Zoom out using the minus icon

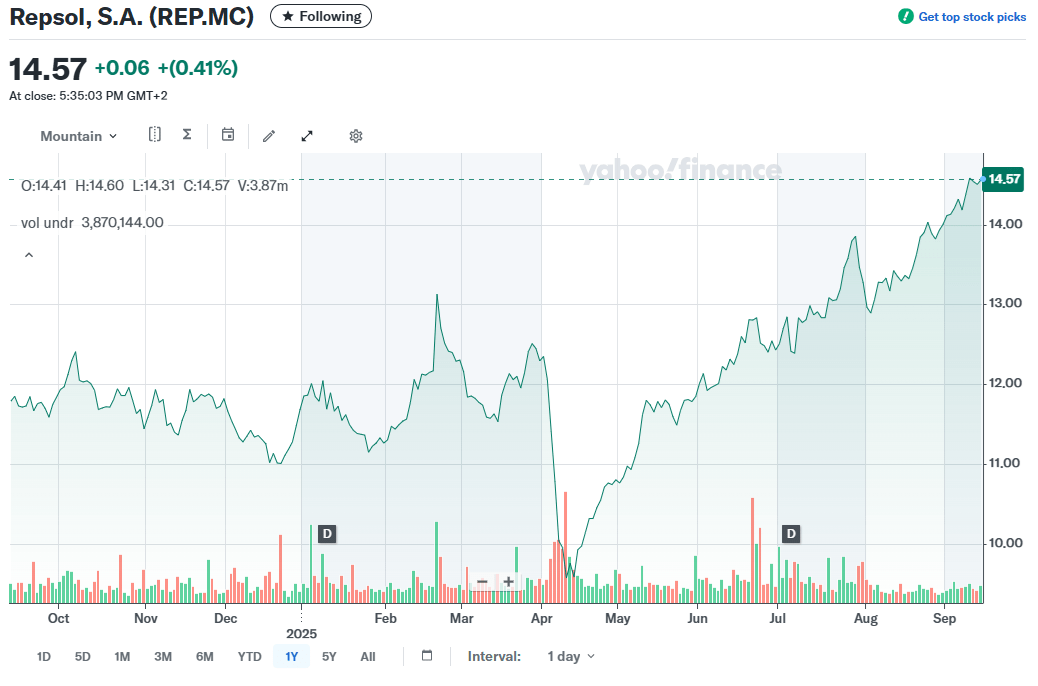point(481,581)
